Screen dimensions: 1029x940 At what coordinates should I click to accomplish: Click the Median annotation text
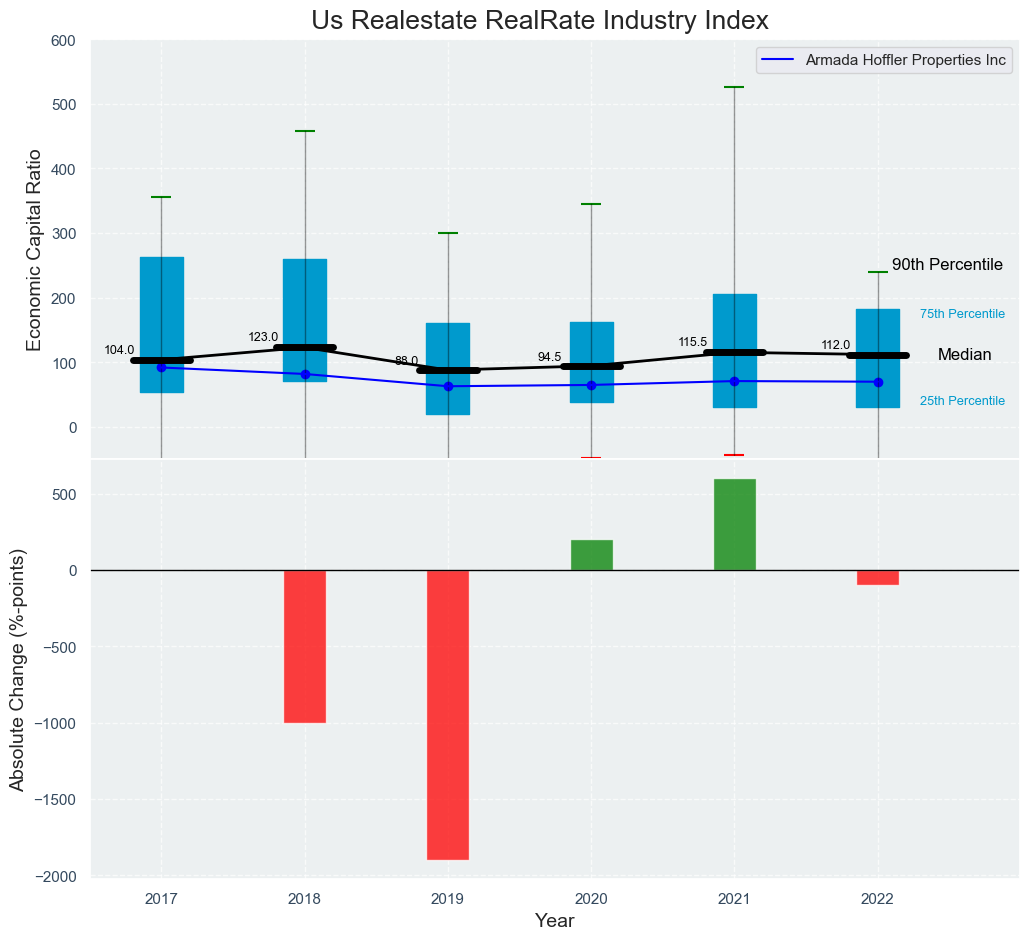[964, 355]
